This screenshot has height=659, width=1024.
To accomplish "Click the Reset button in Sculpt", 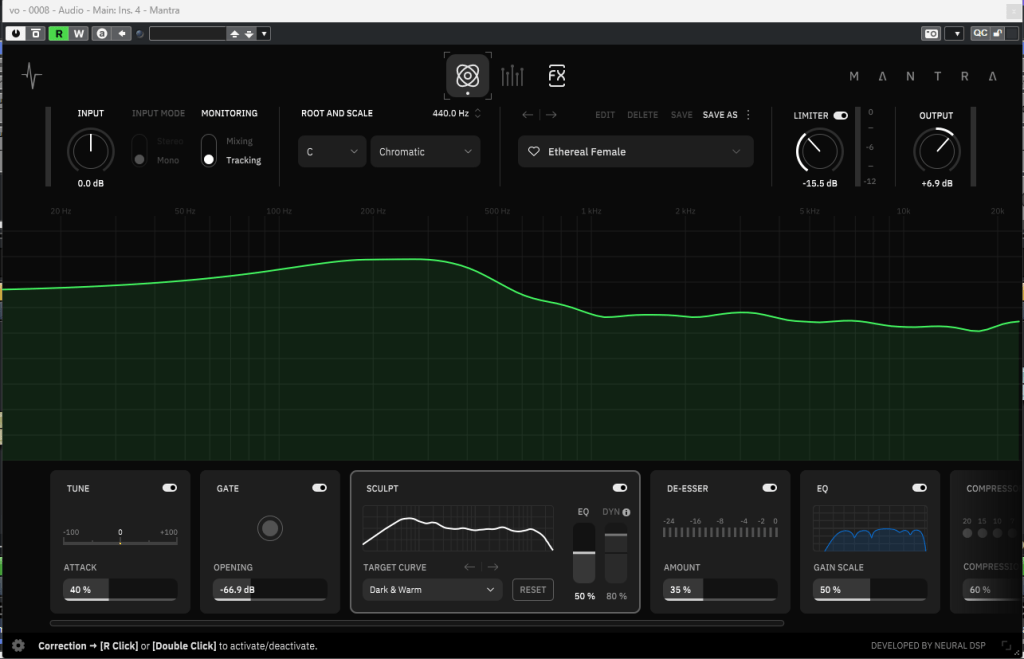I will coord(533,590).
